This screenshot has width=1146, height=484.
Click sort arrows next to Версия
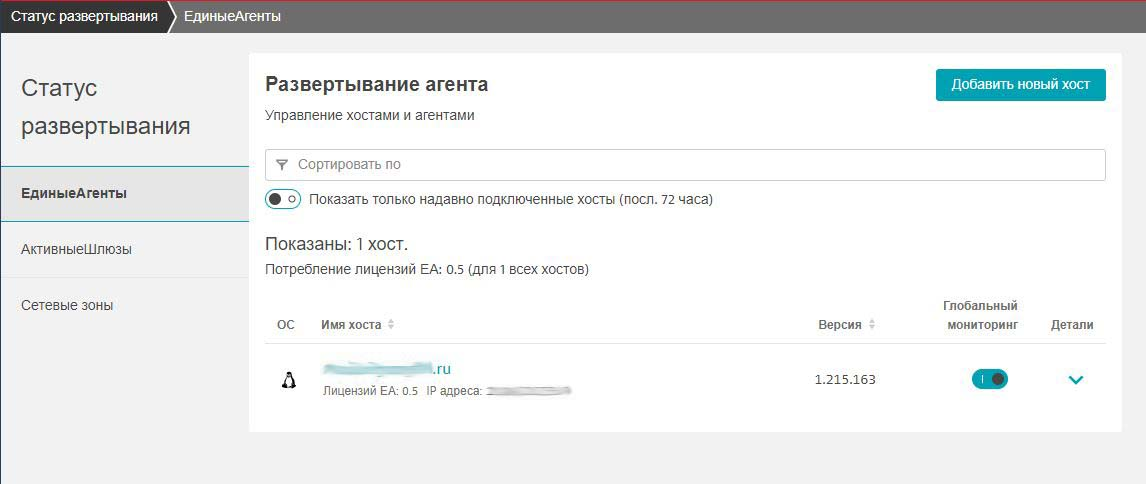[872, 325]
